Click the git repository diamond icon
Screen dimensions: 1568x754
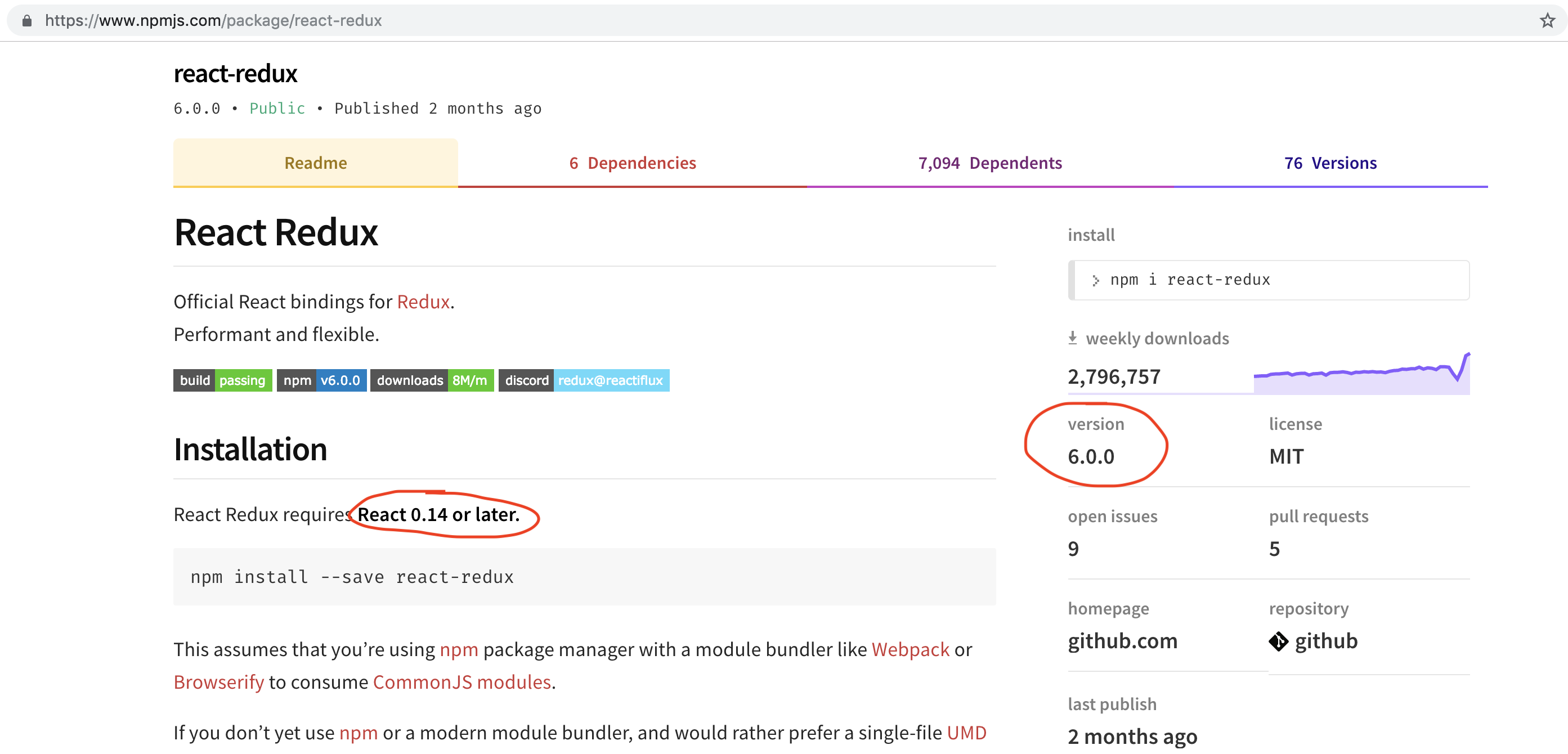pos(1278,641)
